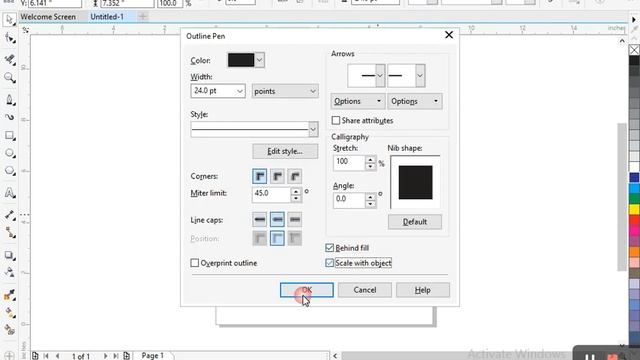
Task: Select the Drop Shadow tool
Action: click(x=9, y=256)
